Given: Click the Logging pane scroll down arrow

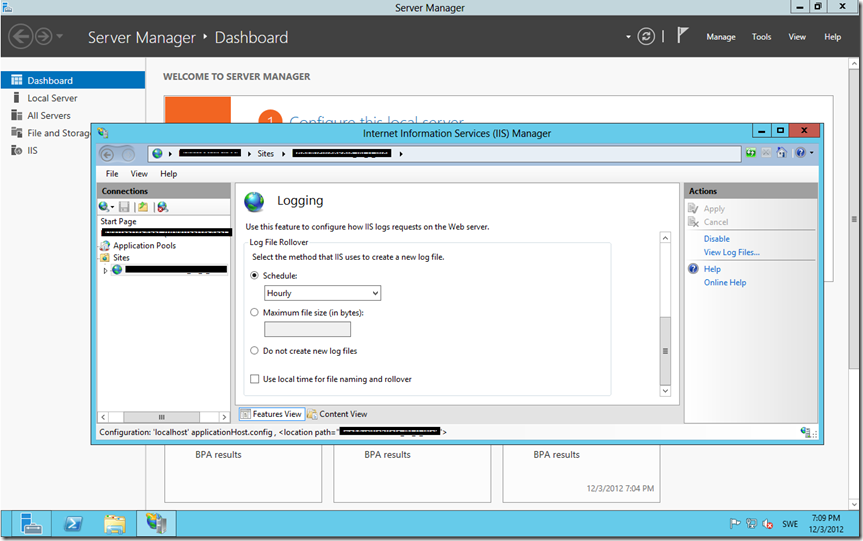Looking at the screenshot, I should (x=665, y=391).
